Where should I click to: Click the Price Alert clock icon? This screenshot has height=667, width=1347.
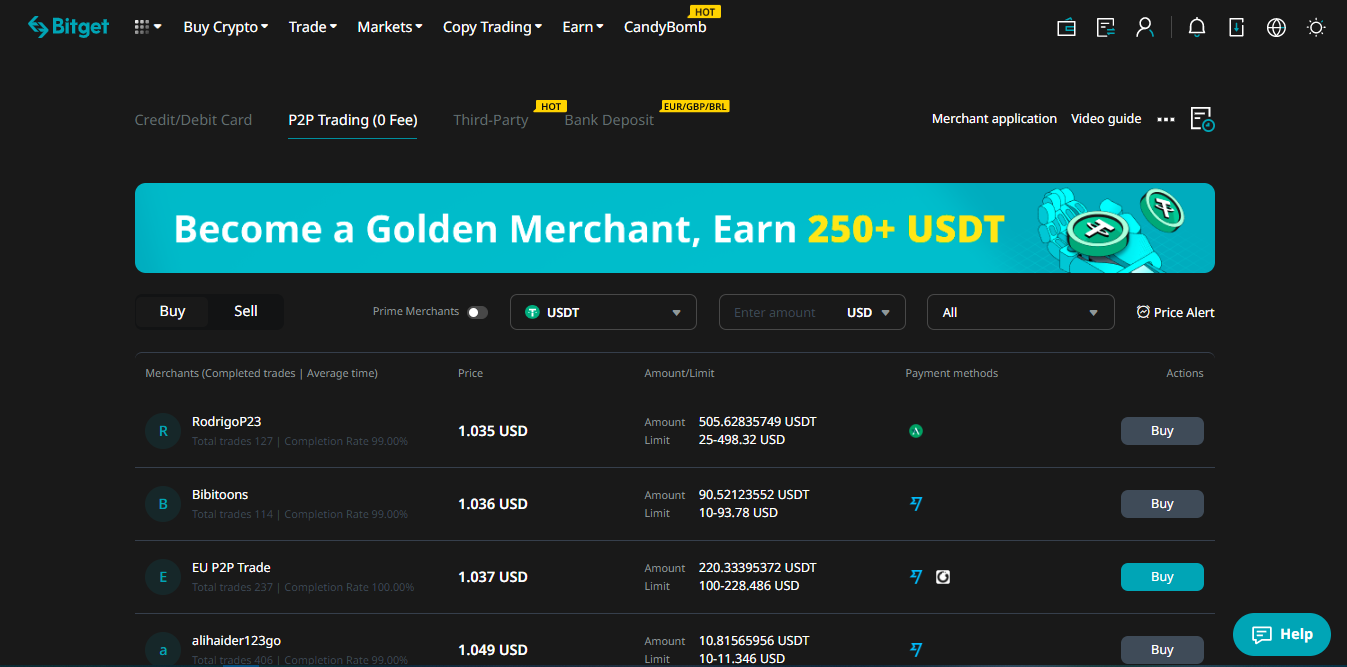pyautogui.click(x=1143, y=312)
